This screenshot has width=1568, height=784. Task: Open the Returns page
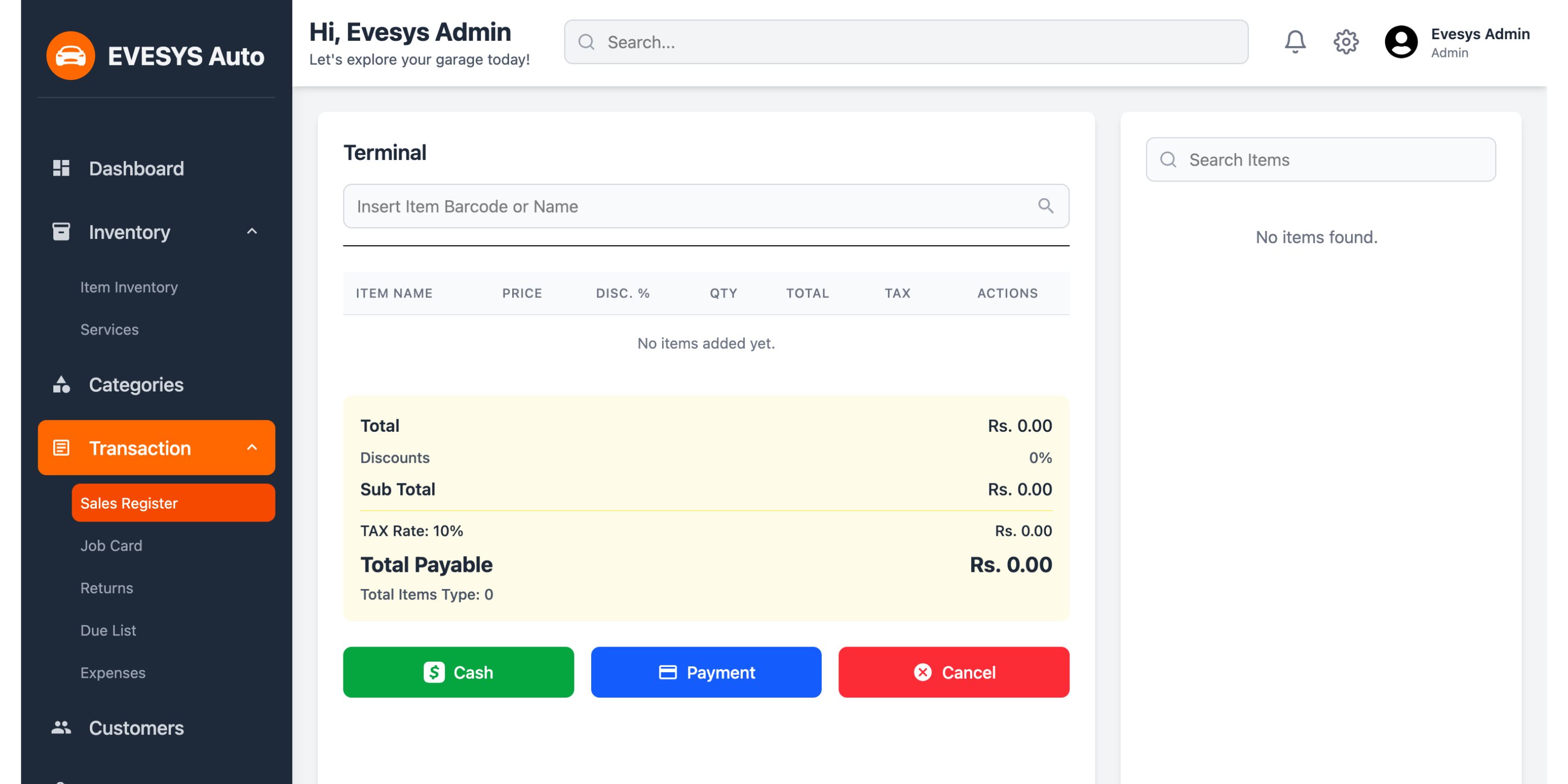click(107, 587)
